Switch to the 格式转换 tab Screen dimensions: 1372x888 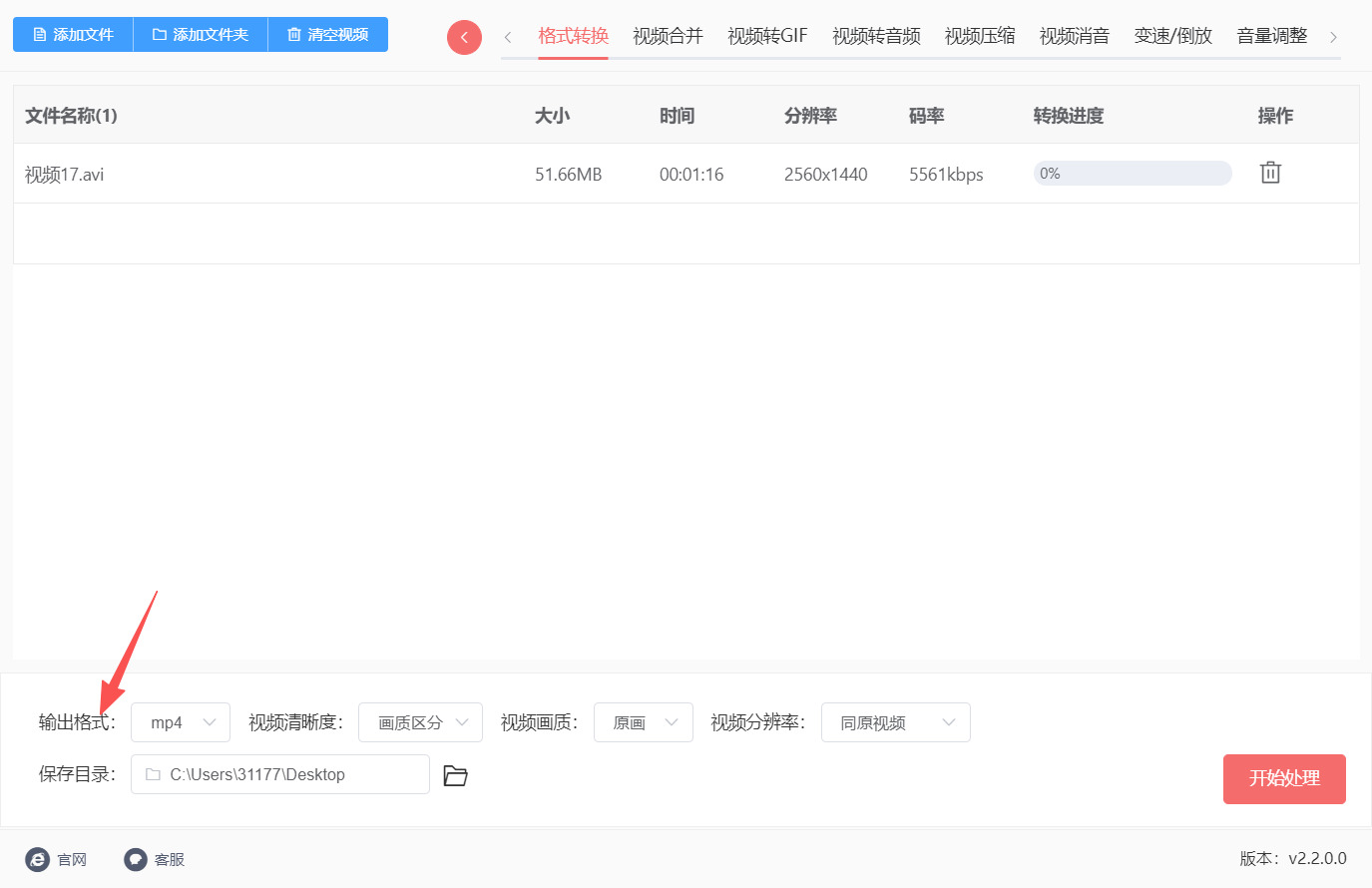coord(573,36)
